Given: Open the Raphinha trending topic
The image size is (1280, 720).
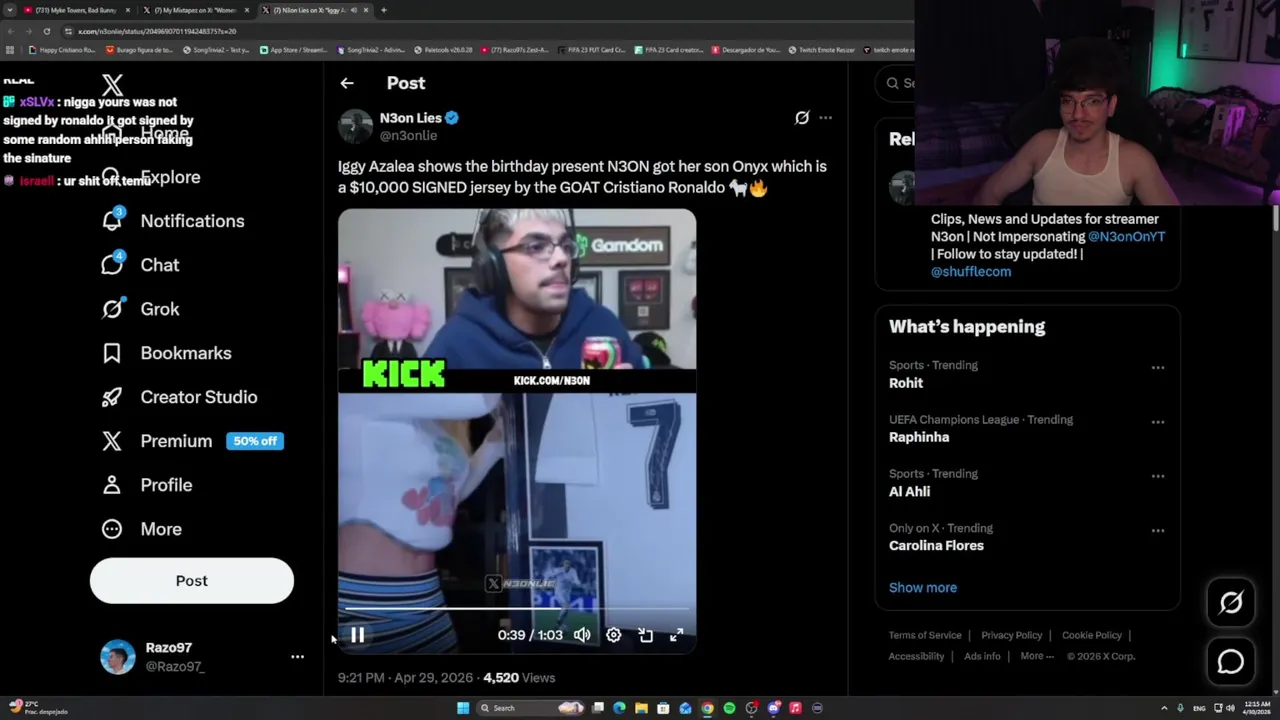Looking at the screenshot, I should pyautogui.click(x=919, y=437).
